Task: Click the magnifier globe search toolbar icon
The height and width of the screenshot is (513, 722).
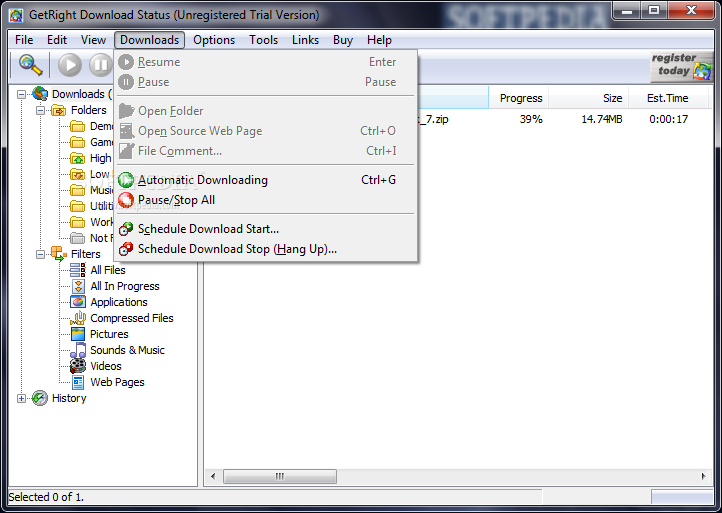Action: (x=31, y=65)
